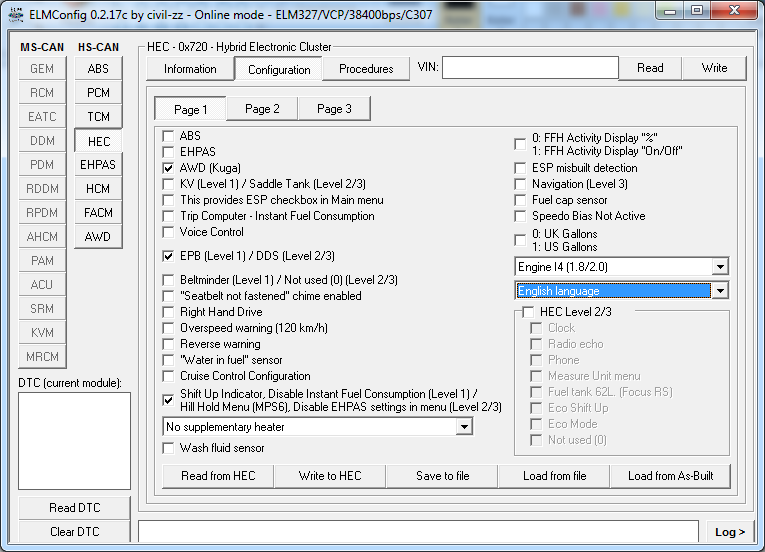Image resolution: width=765 pixels, height=552 pixels.
Task: Expand the Log panel button
Action: pos(730,532)
